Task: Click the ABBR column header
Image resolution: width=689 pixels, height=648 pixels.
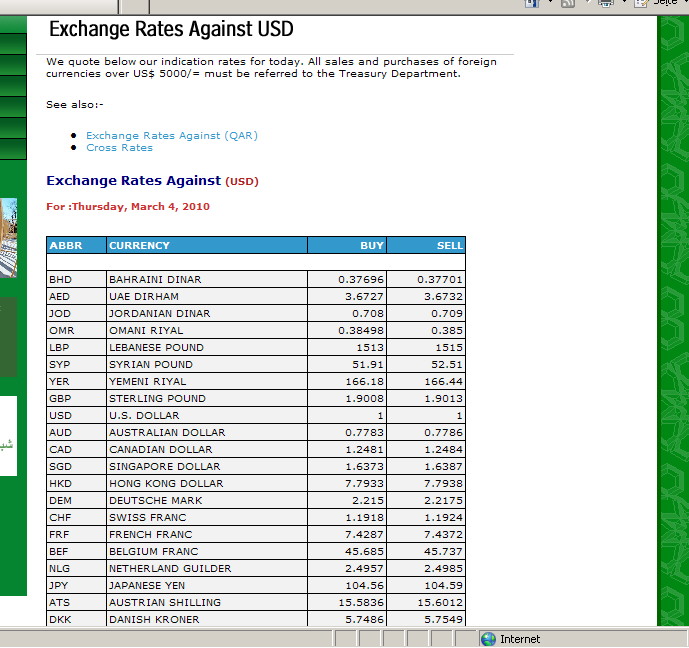Action: (x=65, y=245)
